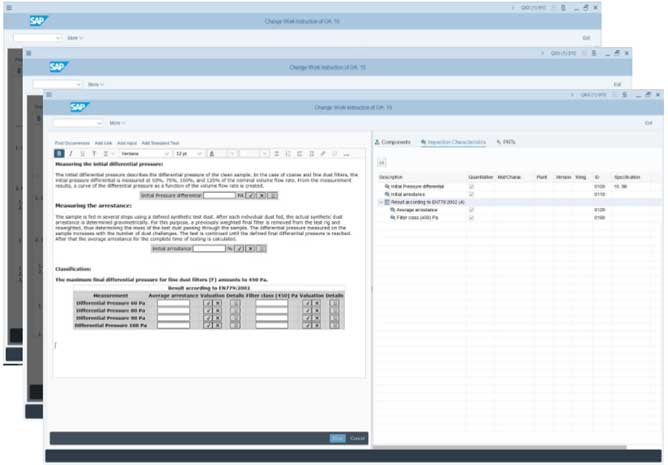Click the insert link icon in editor toolbar
This screenshot has height=465, width=668.
323,153
